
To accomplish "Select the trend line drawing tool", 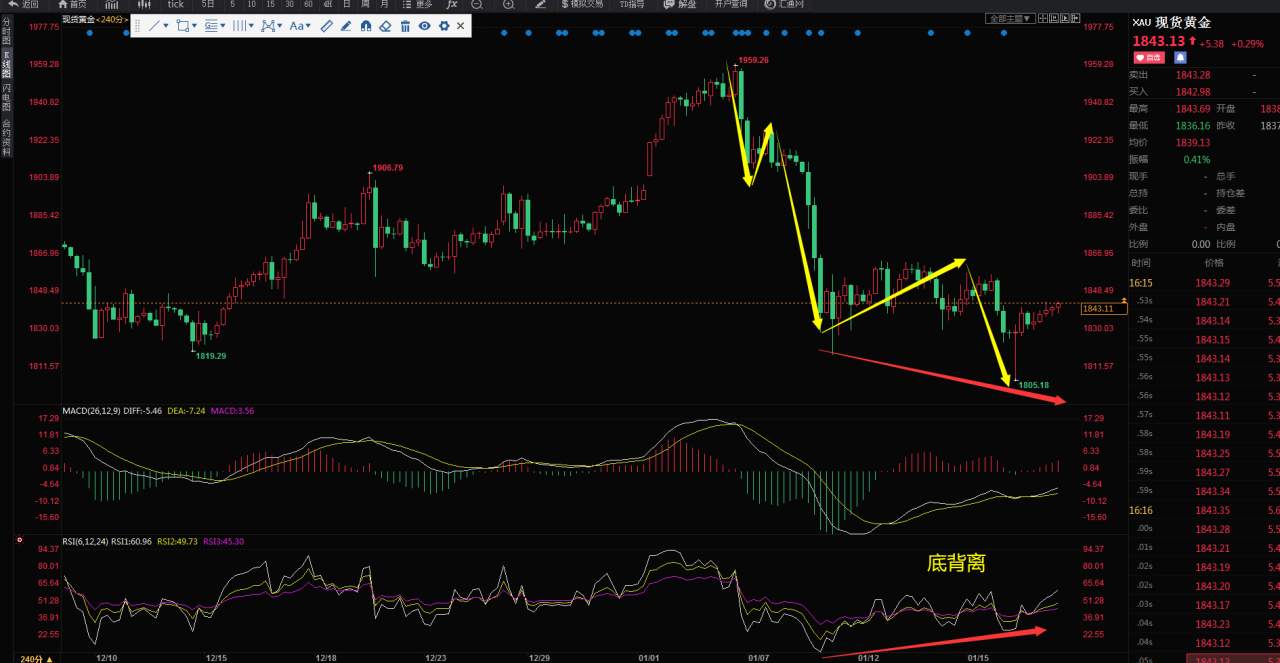I will 154,26.
